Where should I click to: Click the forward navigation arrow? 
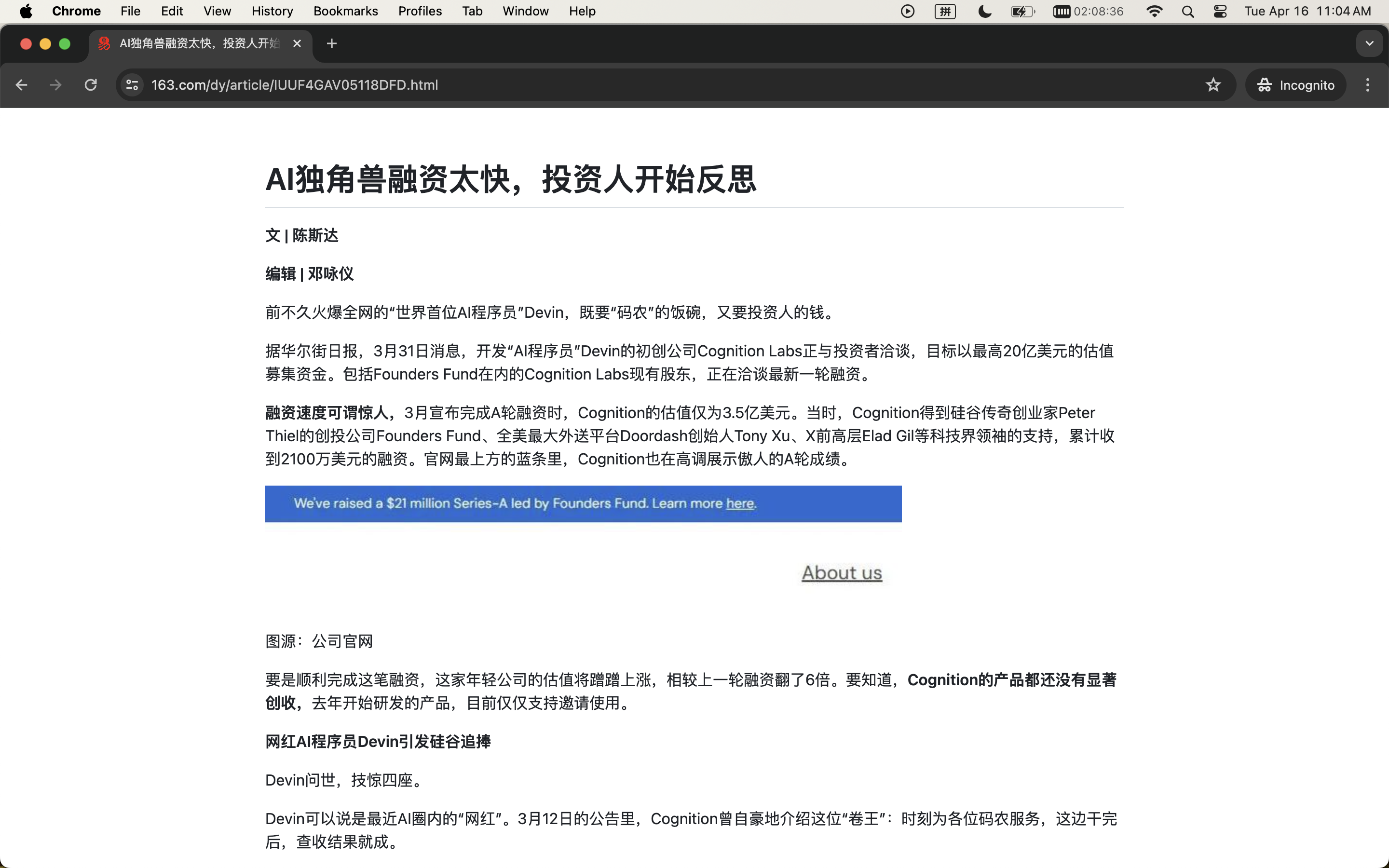pyautogui.click(x=55, y=85)
